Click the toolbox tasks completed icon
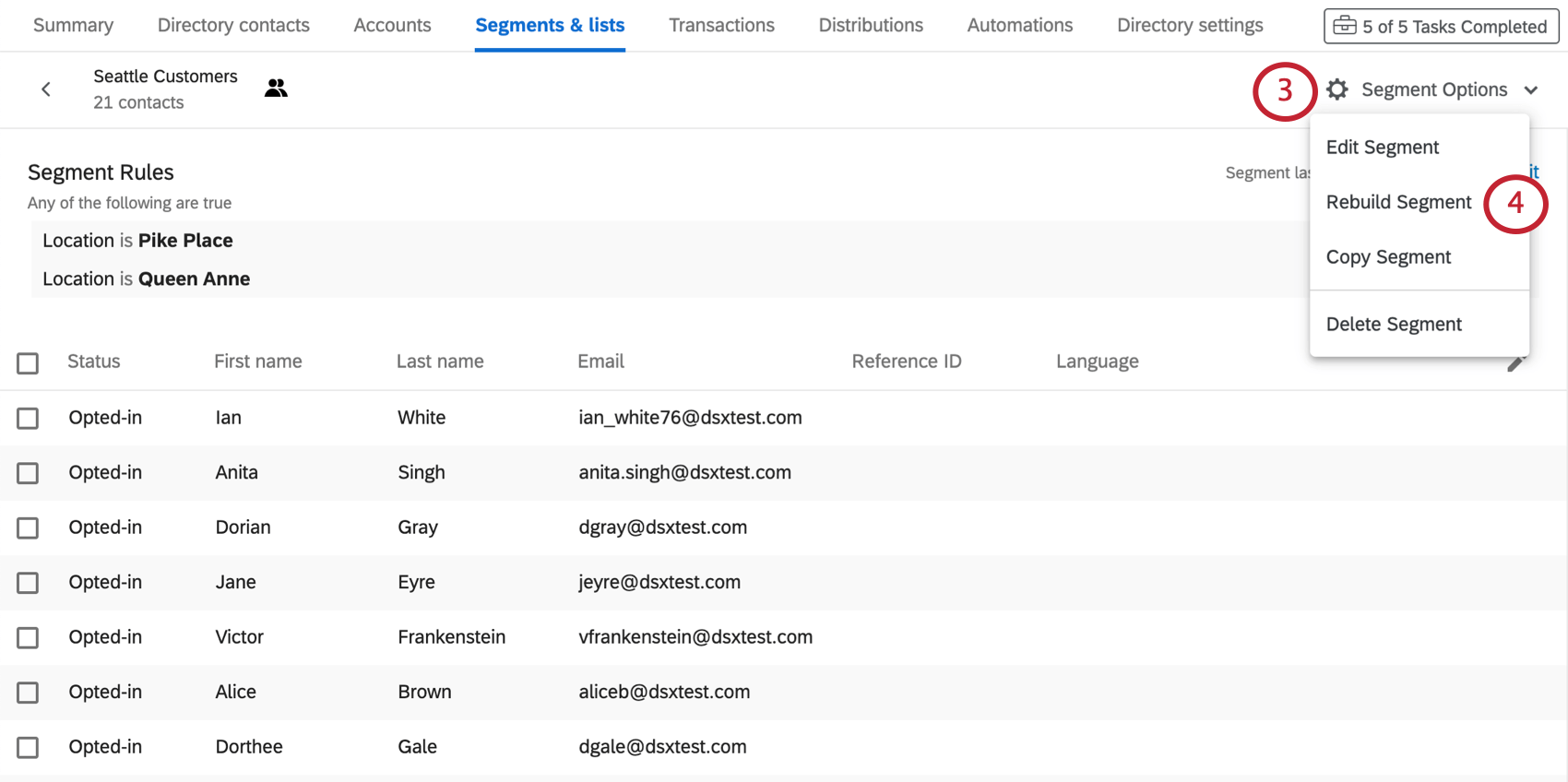Image resolution: width=1568 pixels, height=782 pixels. pyautogui.click(x=1345, y=26)
